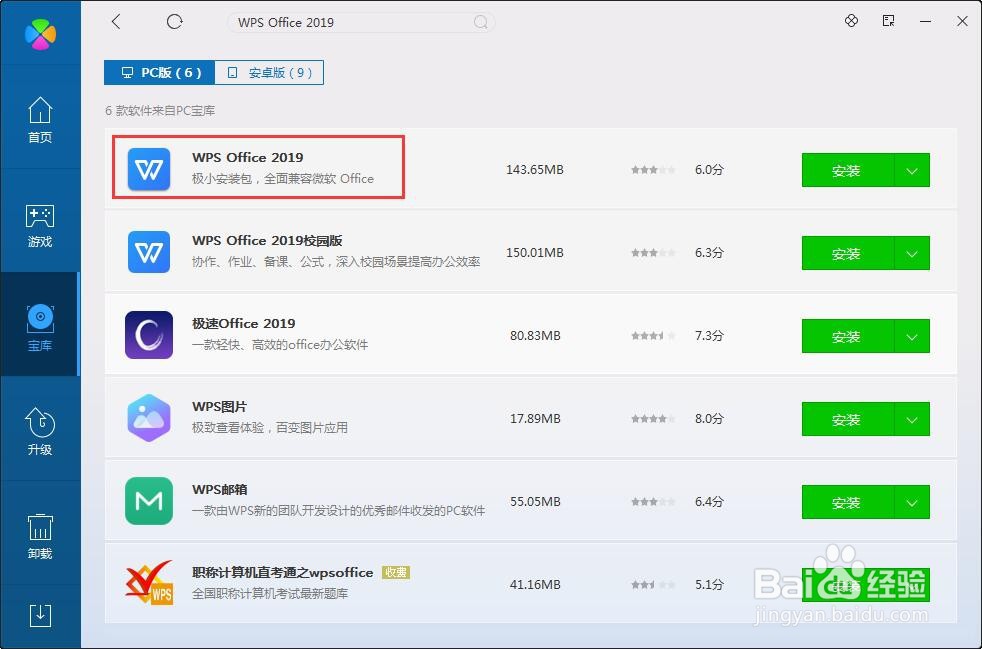This screenshot has width=982, height=649.
Task: Install WPS图片
Action: pyautogui.click(x=847, y=419)
